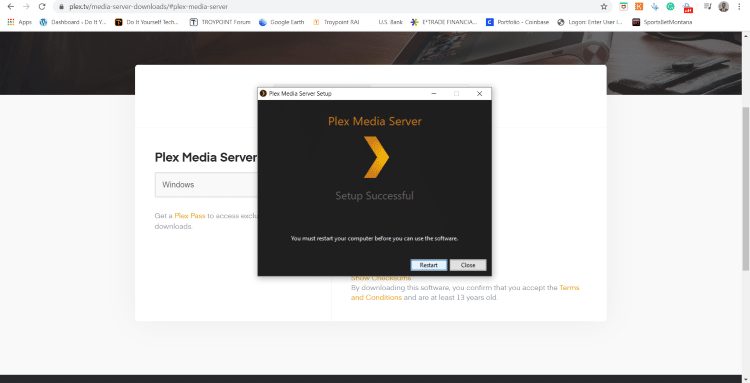Open the Portfolio - Coinbase bookmark
Viewport: 750px width, 383px height.
[517, 22]
